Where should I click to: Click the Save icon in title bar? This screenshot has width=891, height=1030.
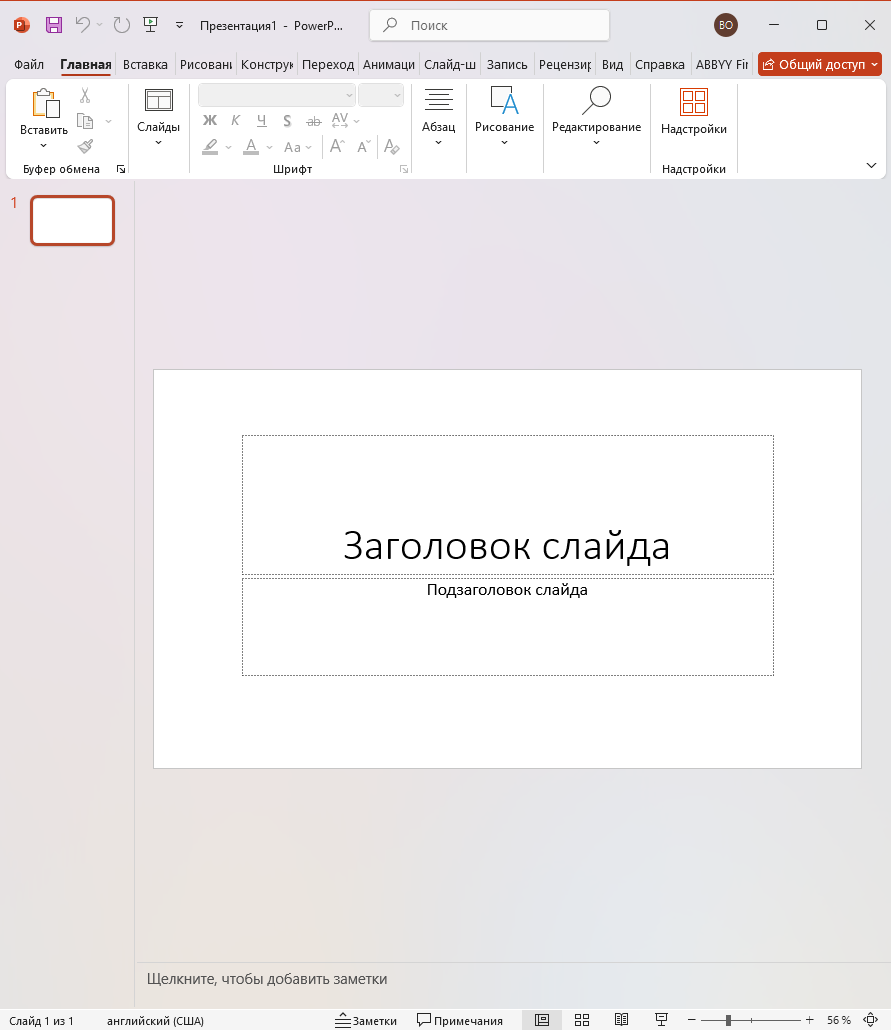click(x=54, y=25)
